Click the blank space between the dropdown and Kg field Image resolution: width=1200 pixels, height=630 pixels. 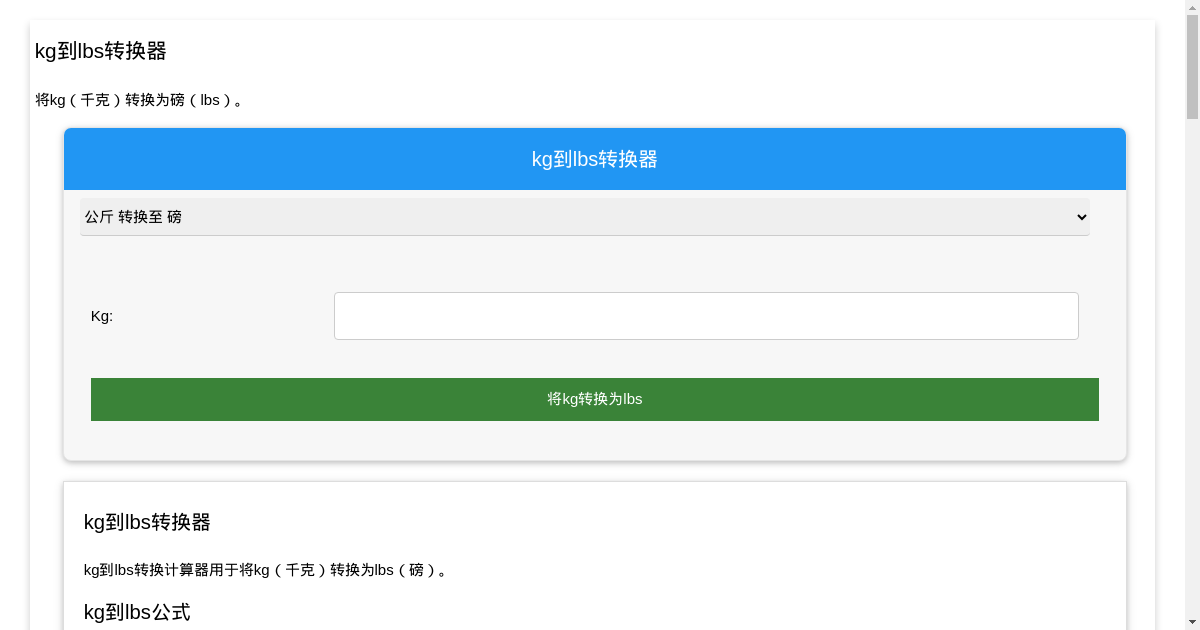coord(594,263)
